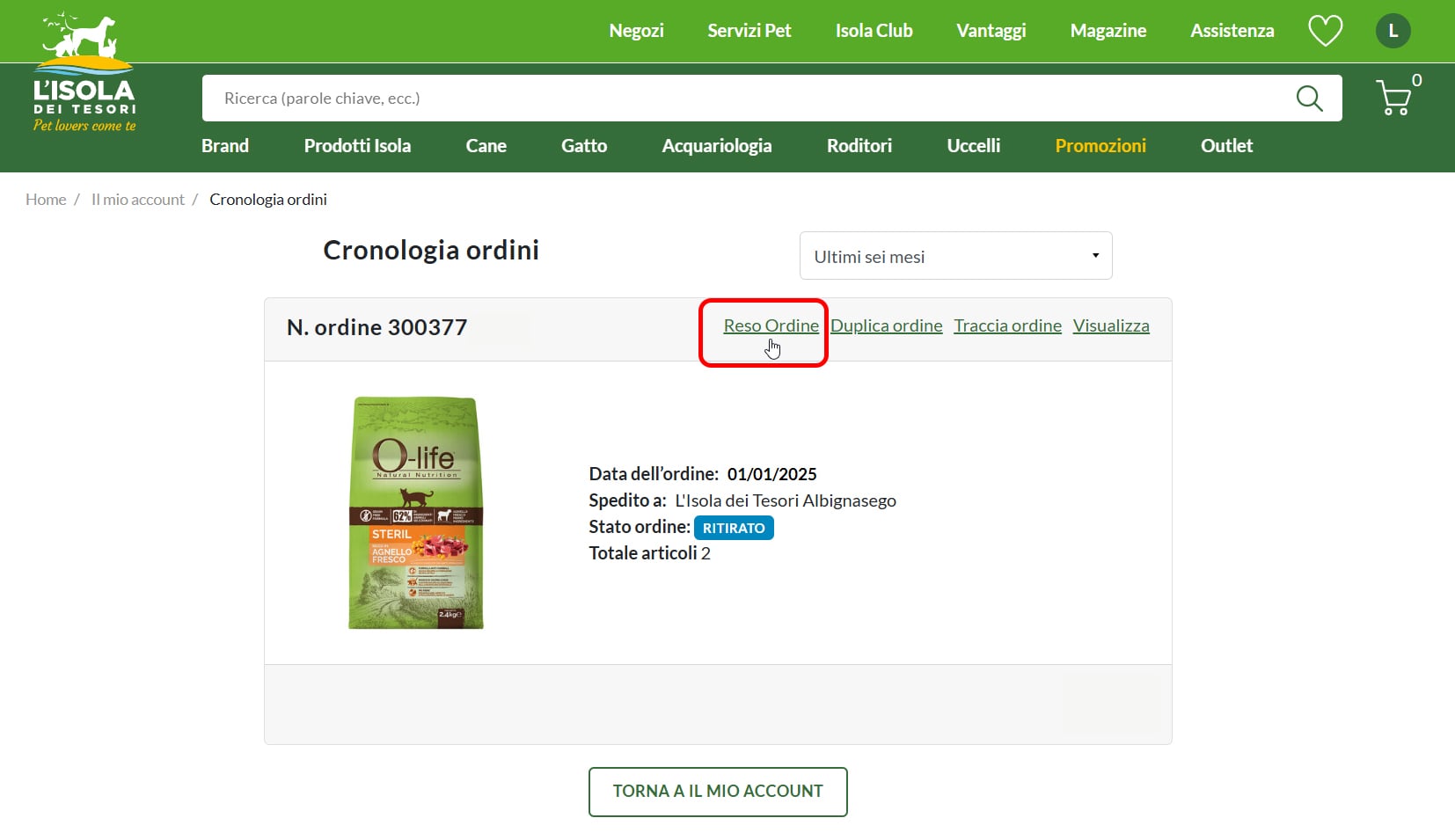This screenshot has width=1455, height=840.
Task: Expand the Ultimi sei mesi dropdown
Action: 955,256
